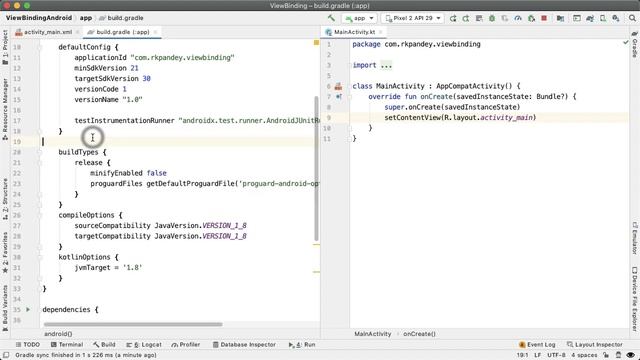Viewport: 640px width, 360px height.
Task: Open the AVD Manager icon
Action: tap(603, 18)
